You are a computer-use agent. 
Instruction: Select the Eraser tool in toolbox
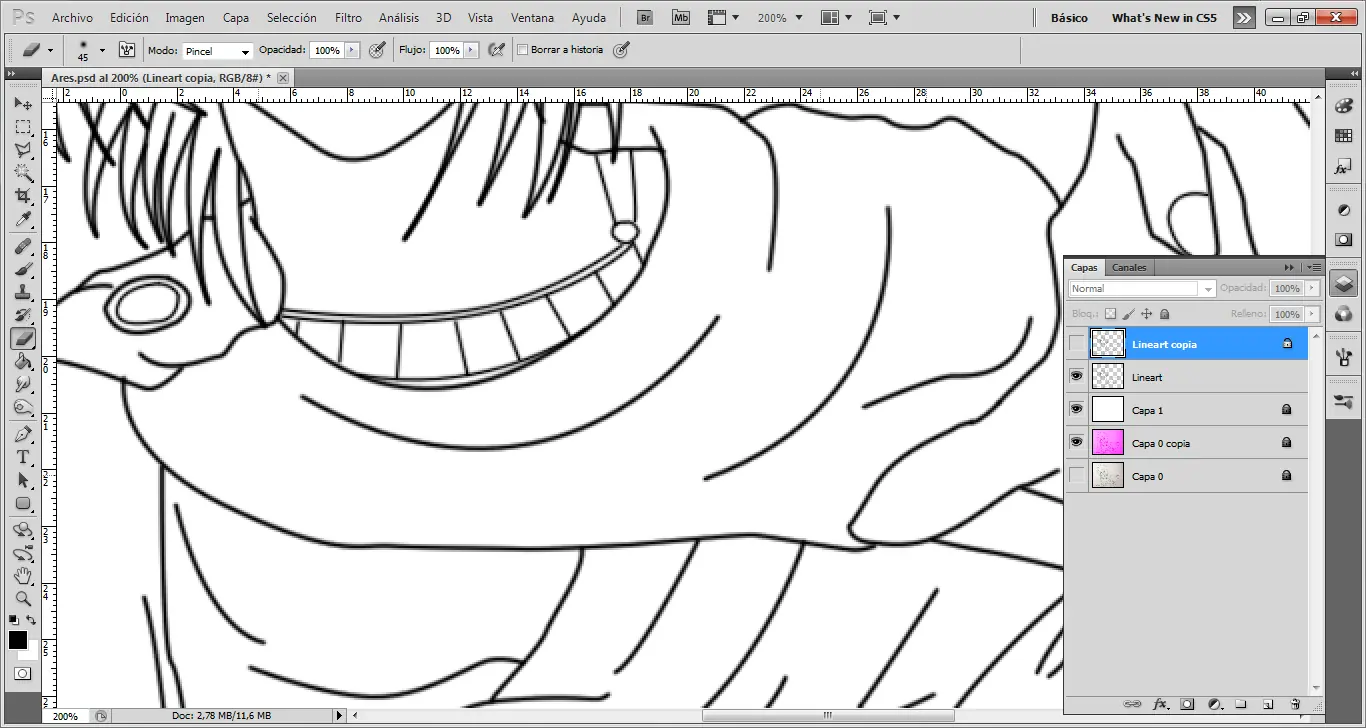click(x=23, y=338)
